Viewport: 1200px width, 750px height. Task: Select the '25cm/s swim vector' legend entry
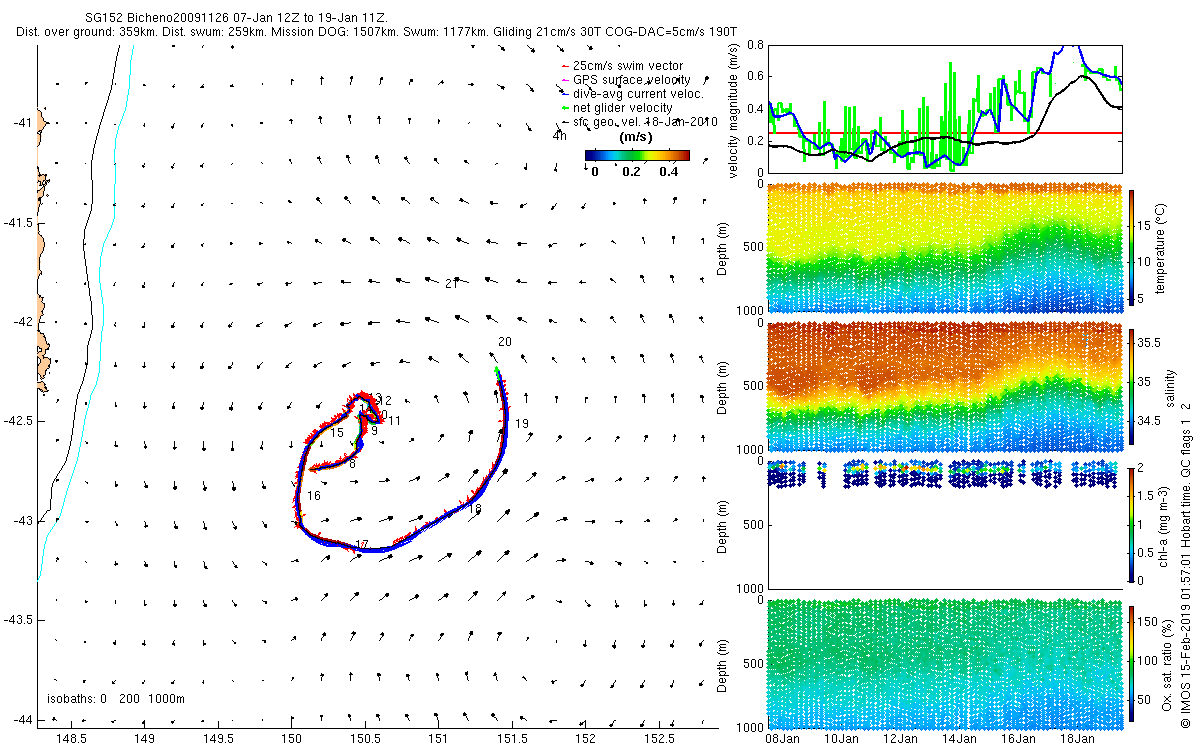tap(628, 66)
